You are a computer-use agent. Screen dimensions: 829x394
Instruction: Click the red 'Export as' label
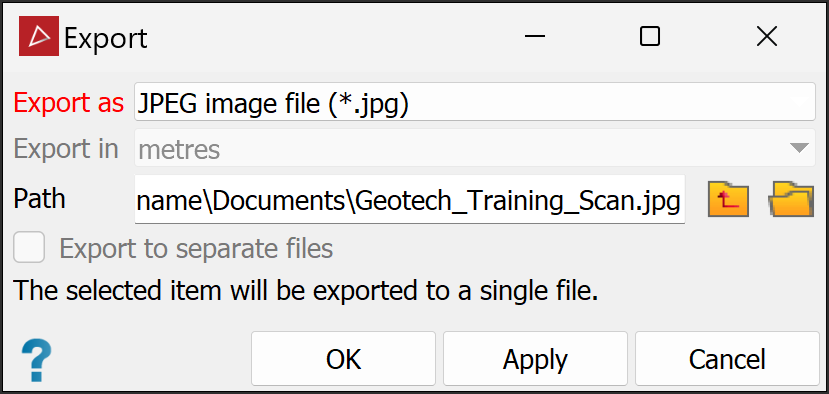coord(69,103)
